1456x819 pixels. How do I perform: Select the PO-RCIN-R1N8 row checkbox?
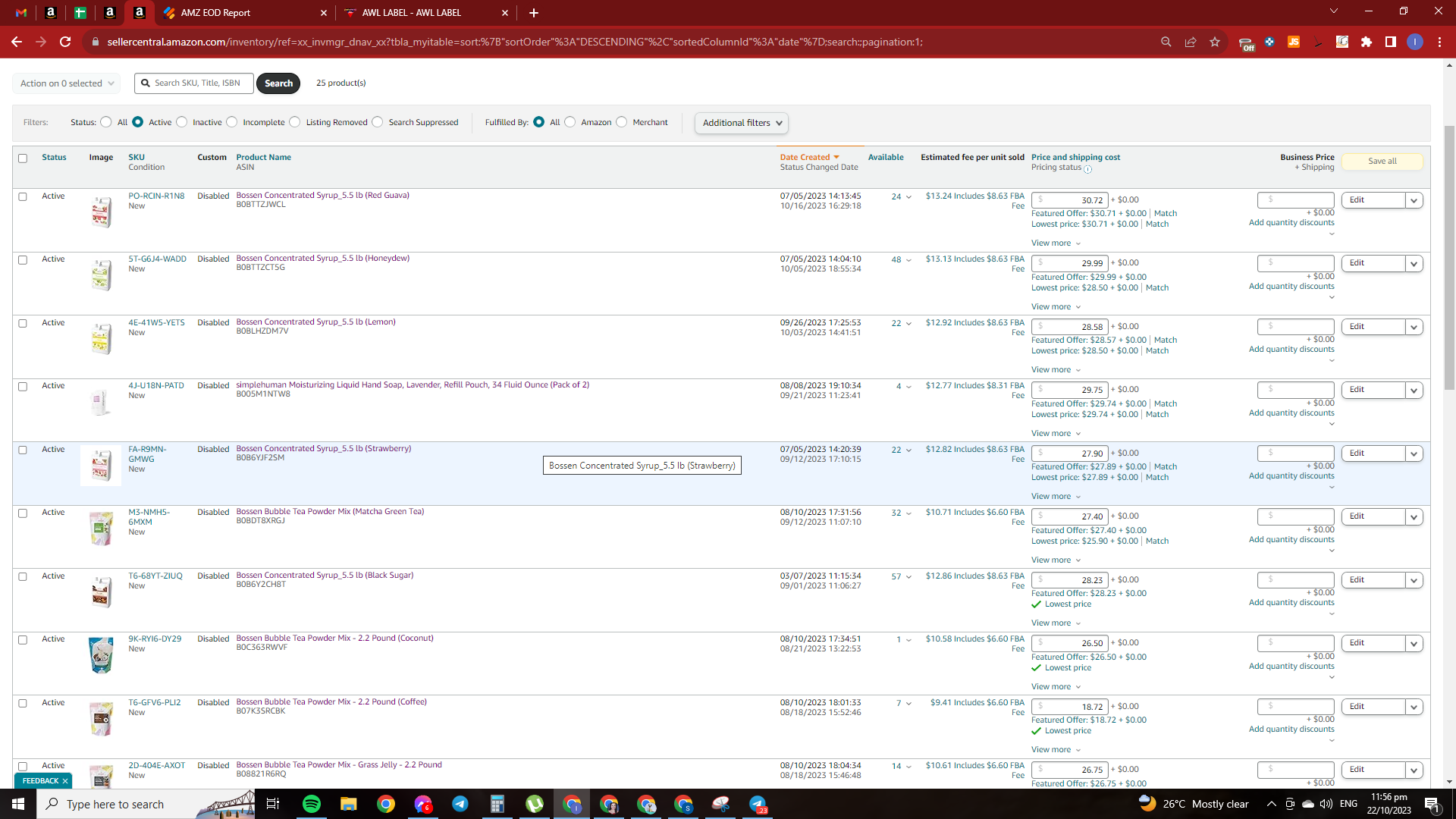[x=23, y=196]
